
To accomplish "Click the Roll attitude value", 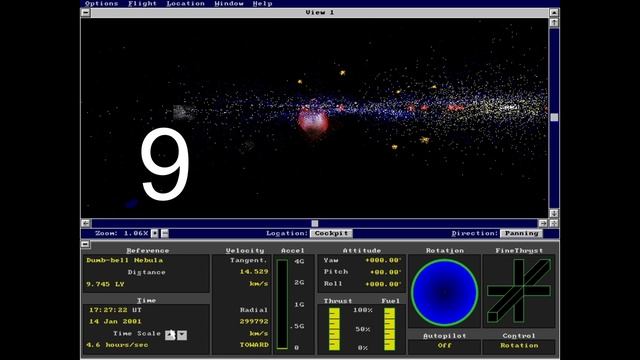I will point(383,284).
